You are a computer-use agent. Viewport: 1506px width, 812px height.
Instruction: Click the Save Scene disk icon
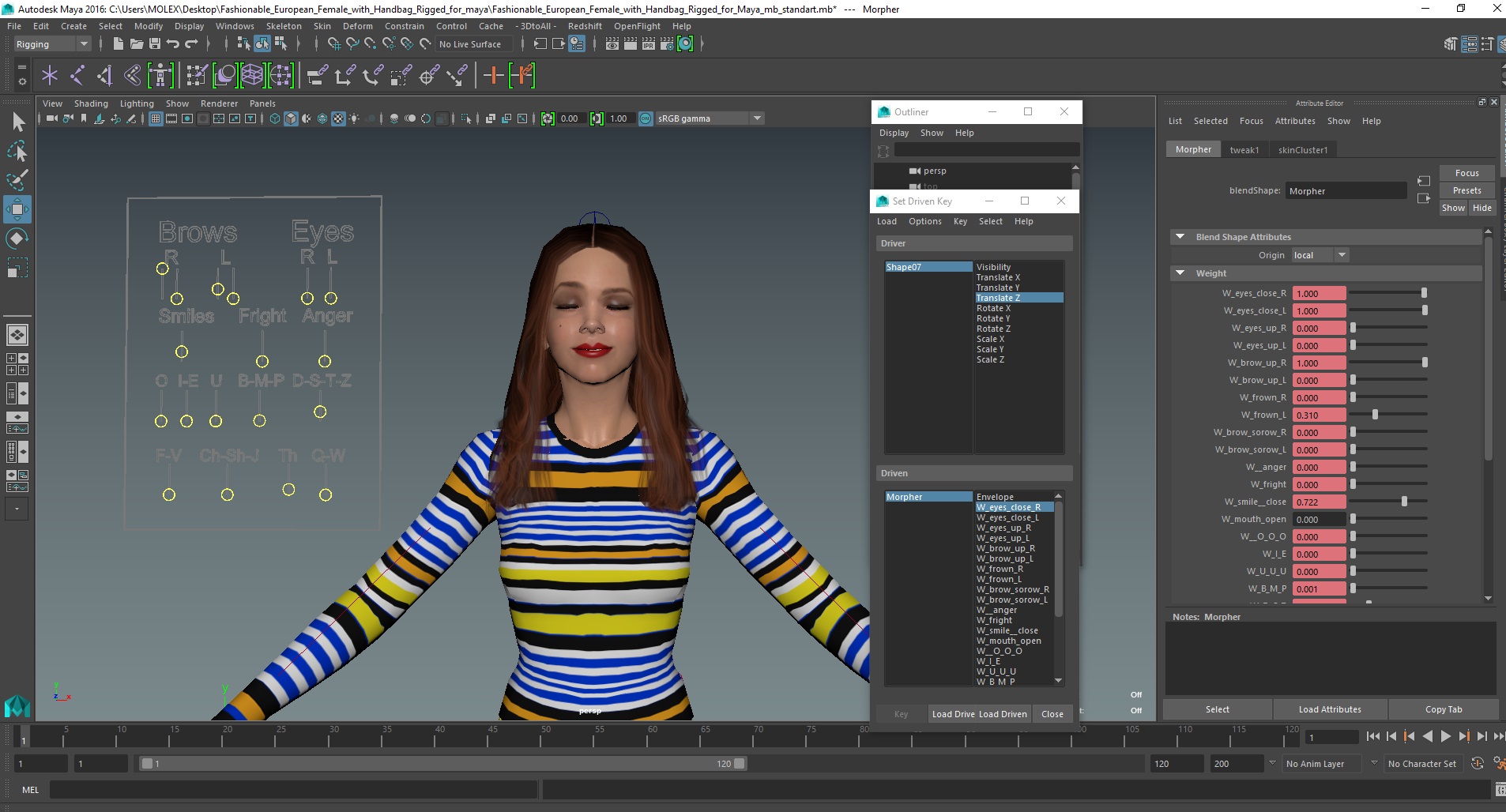tap(155, 43)
